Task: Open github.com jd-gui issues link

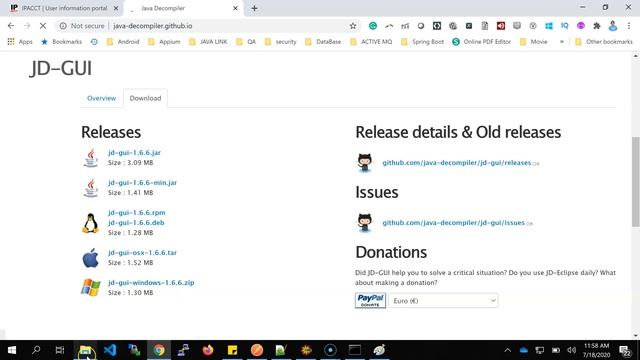Action: click(453, 222)
